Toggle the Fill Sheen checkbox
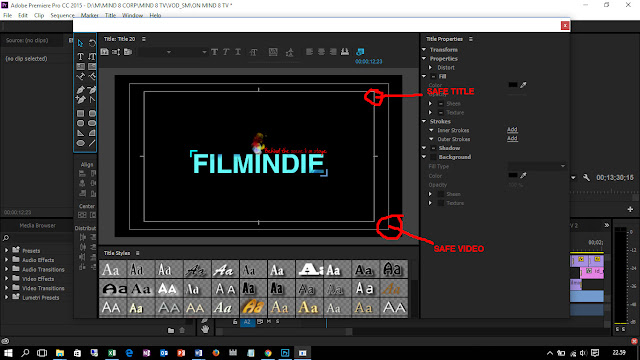The height and width of the screenshot is (360, 640). (441, 104)
